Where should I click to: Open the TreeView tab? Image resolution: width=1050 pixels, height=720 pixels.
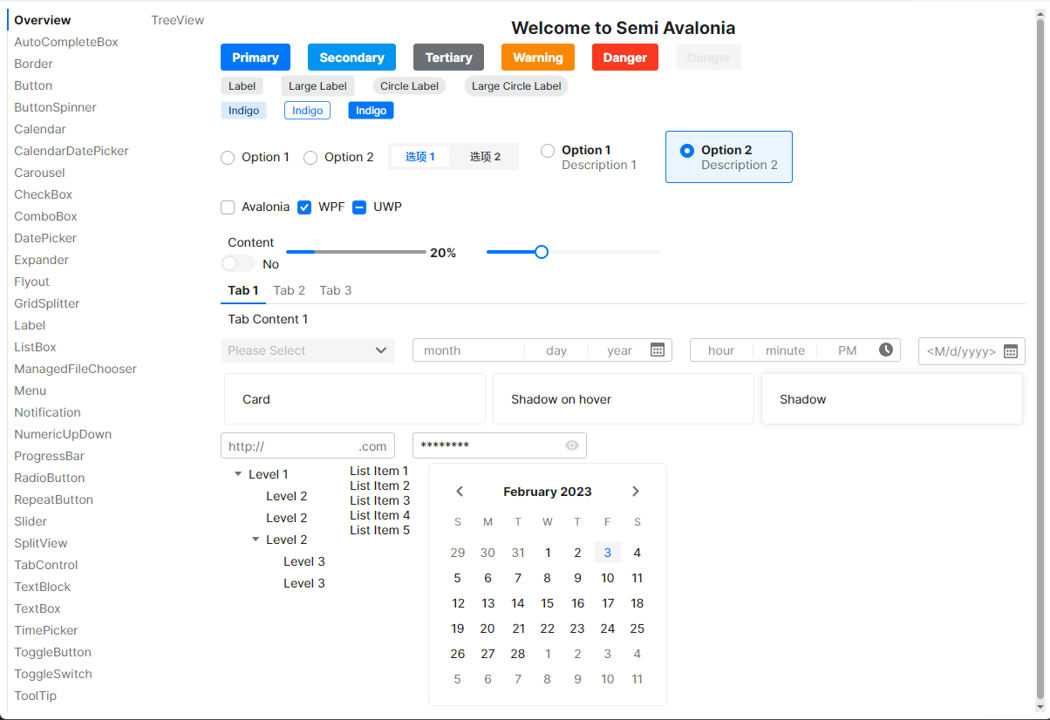tap(177, 20)
